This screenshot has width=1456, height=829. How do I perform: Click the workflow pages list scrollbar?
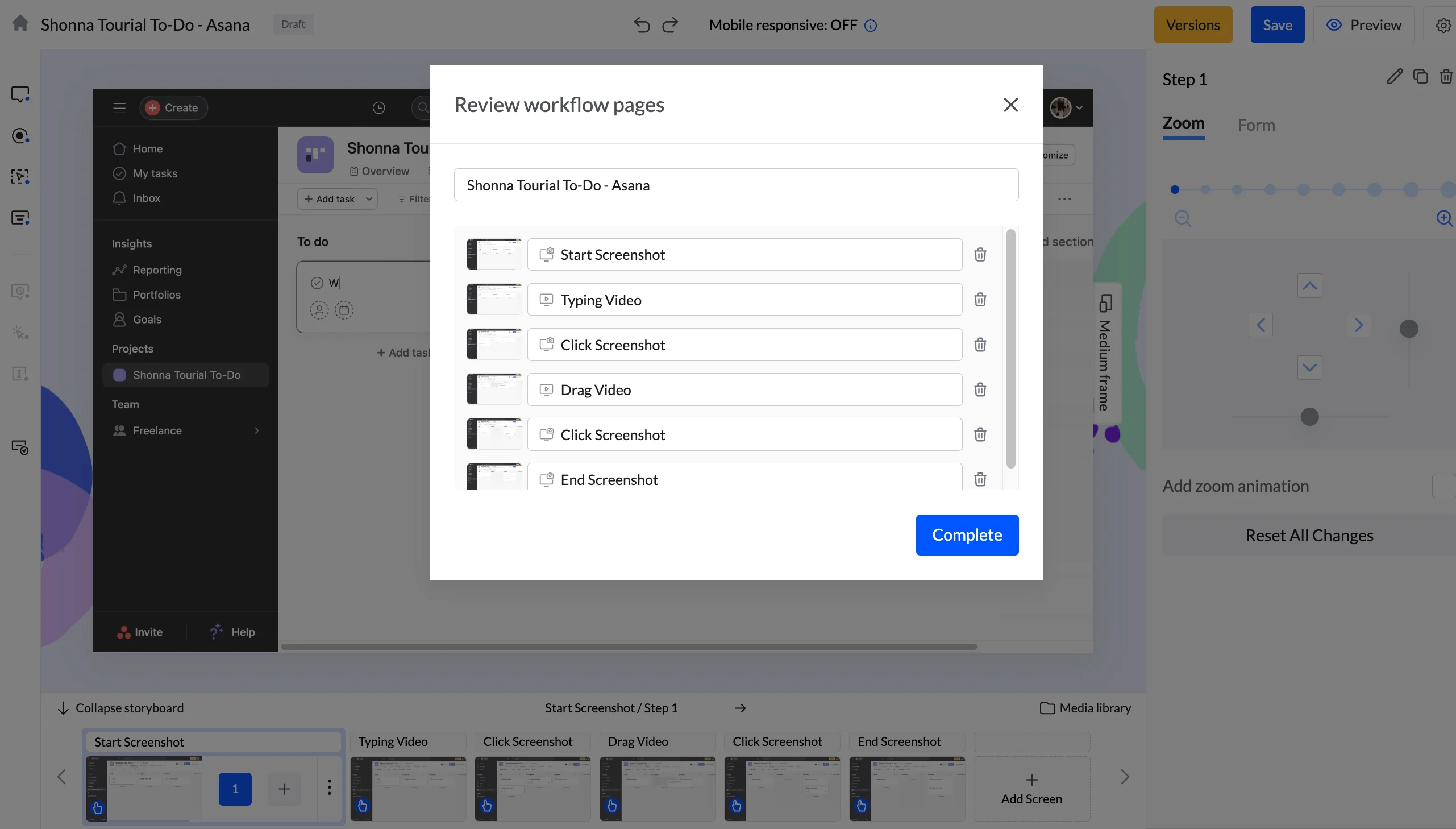click(1010, 349)
